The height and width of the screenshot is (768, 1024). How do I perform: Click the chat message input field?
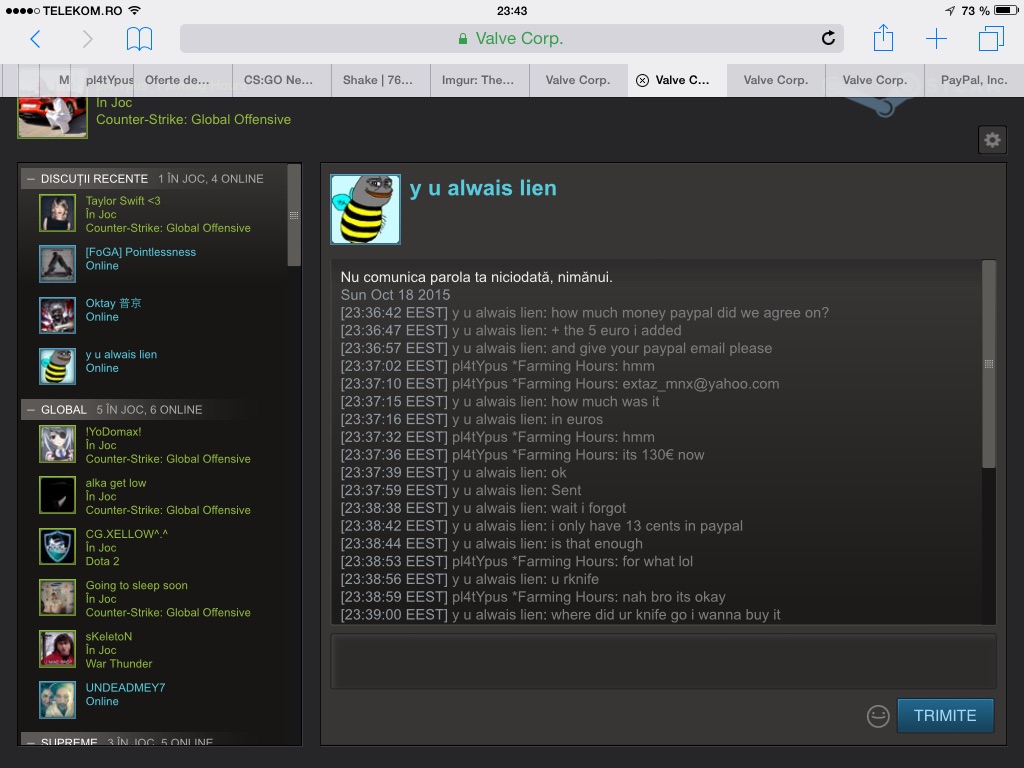(x=663, y=661)
